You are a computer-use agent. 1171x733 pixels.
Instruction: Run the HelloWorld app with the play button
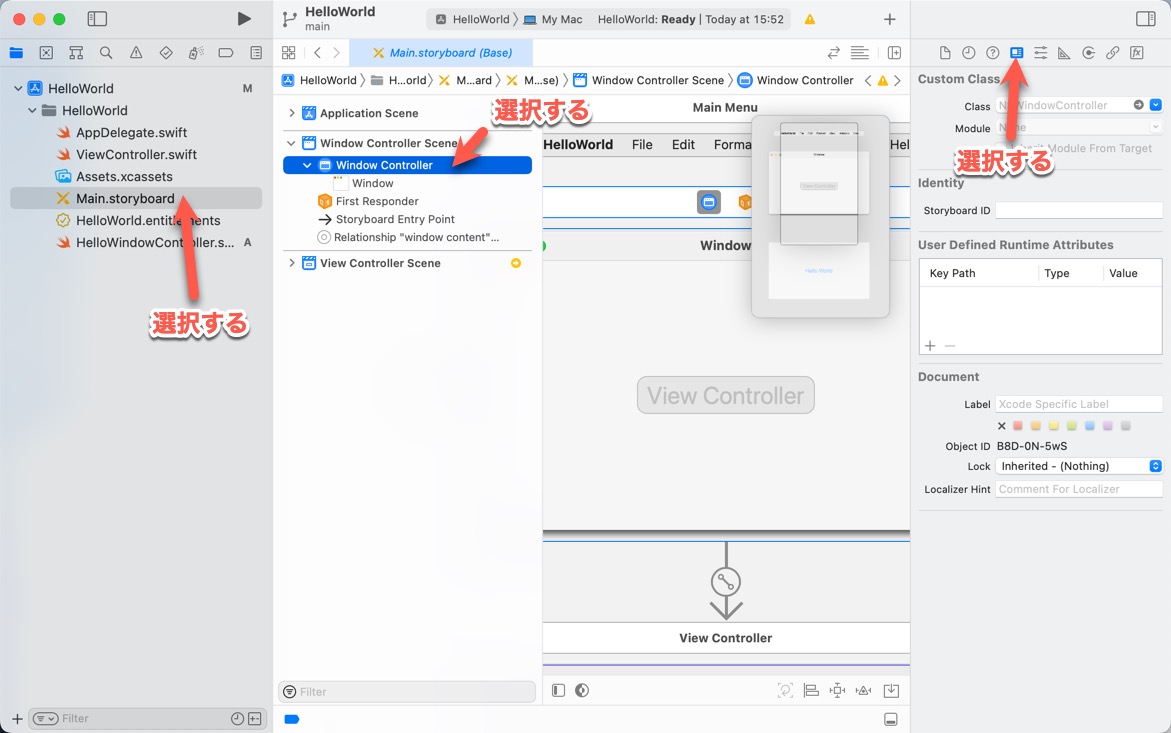click(243, 19)
